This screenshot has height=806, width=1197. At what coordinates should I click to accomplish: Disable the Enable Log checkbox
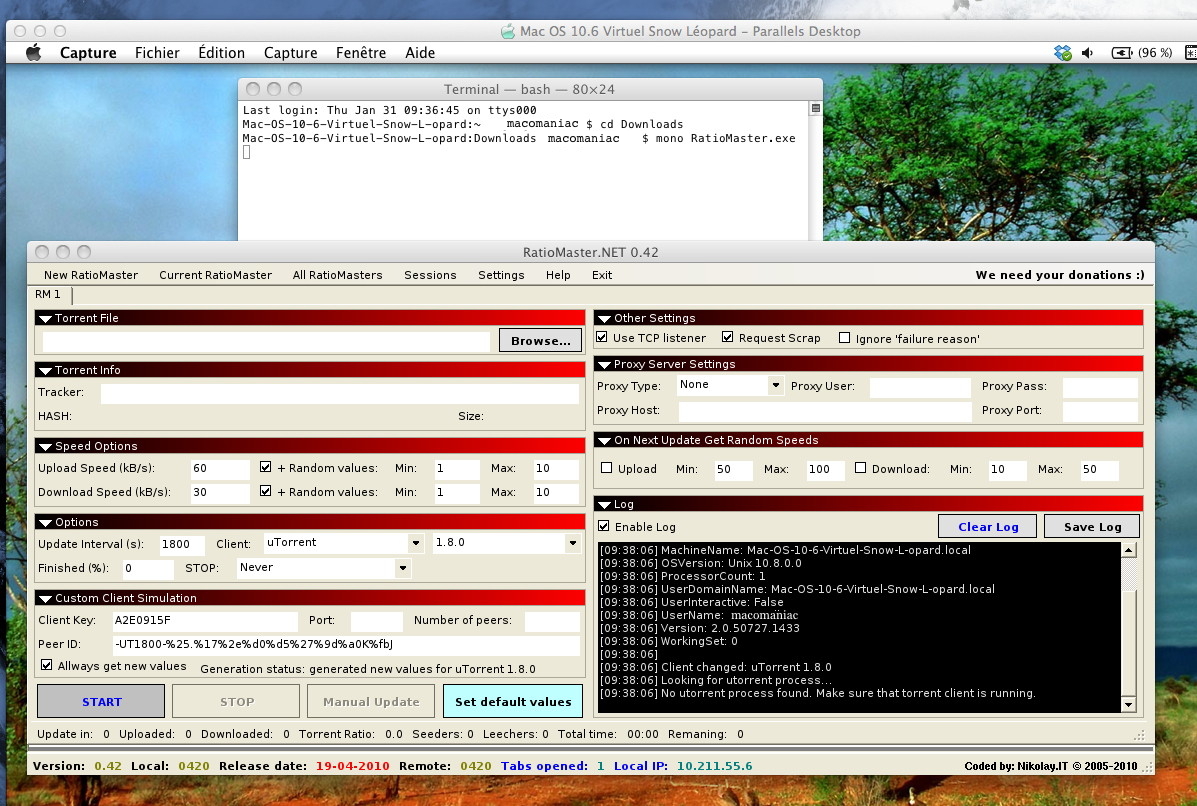click(x=604, y=526)
